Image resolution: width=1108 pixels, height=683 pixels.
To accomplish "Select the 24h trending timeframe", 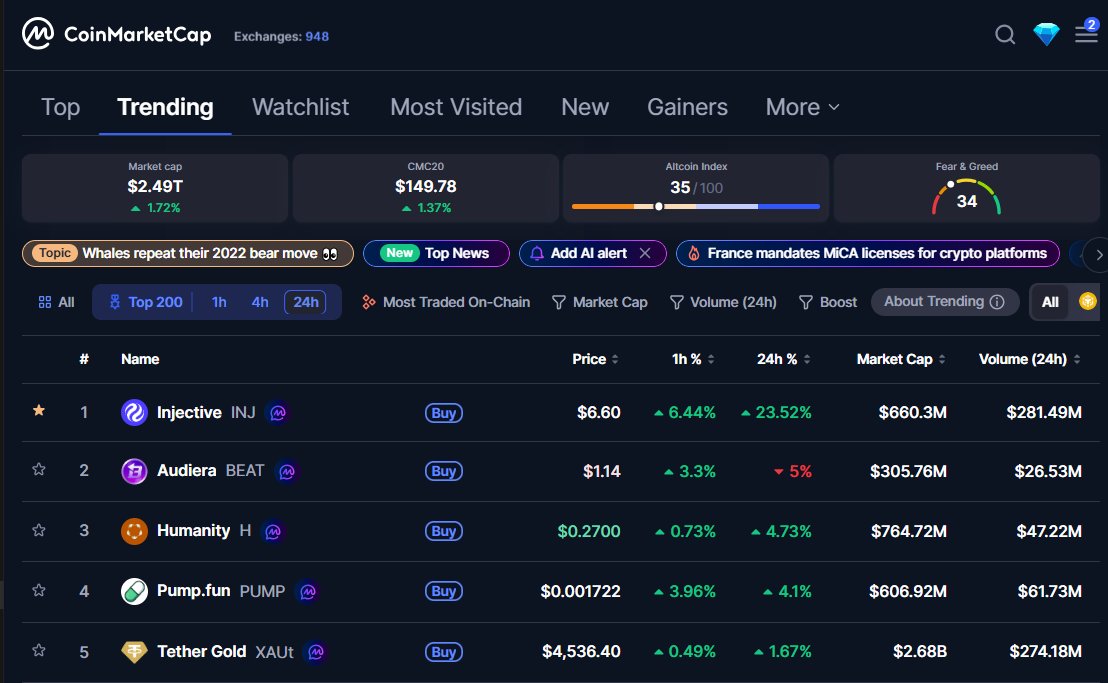I will 305,302.
